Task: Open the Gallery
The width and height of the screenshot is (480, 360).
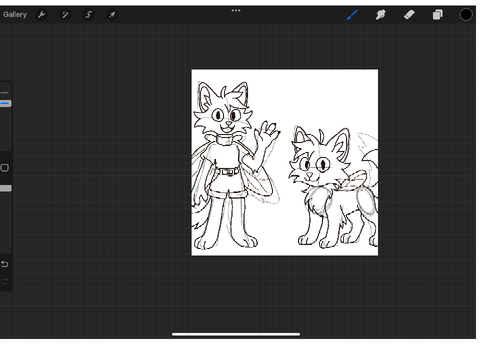Action: 15,15
